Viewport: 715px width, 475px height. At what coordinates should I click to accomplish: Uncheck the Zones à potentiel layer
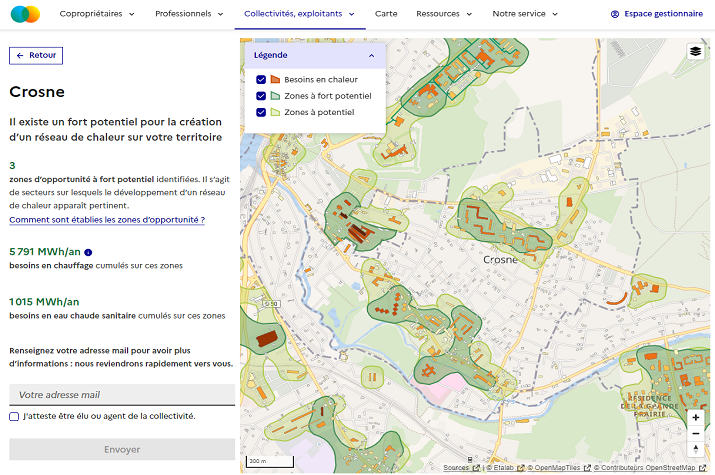coord(261,112)
